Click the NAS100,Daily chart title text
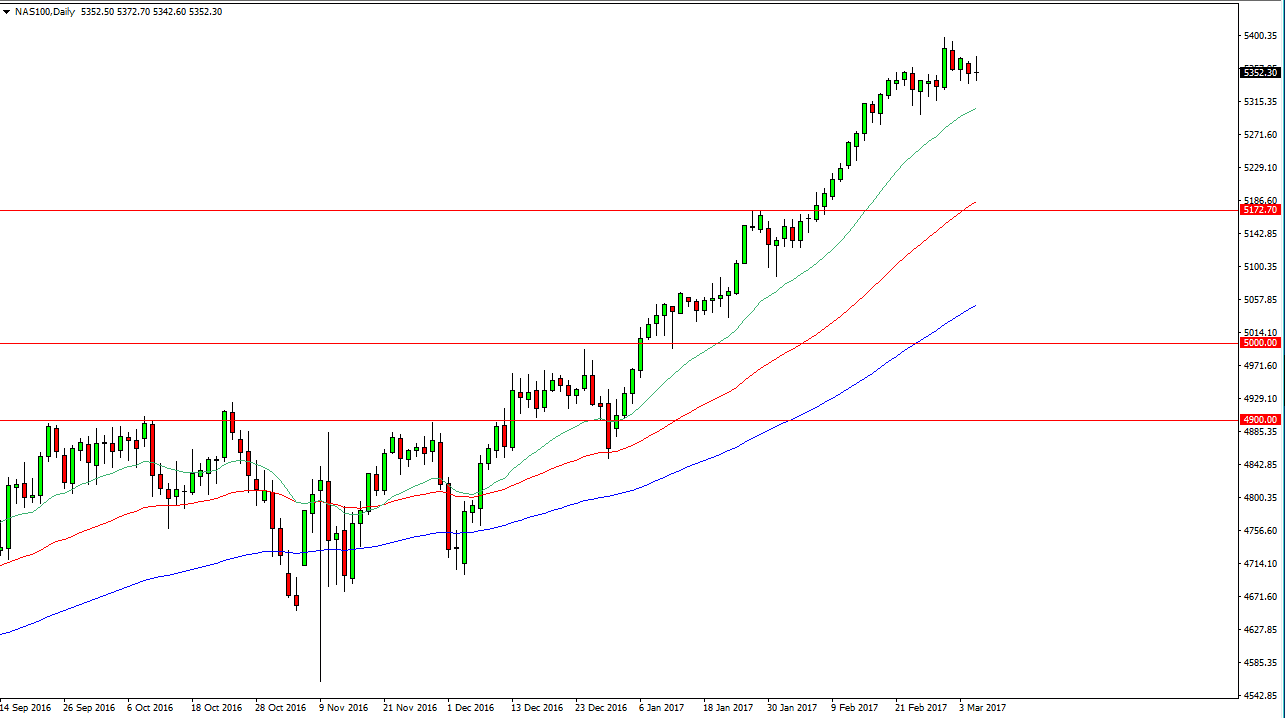 pos(39,11)
